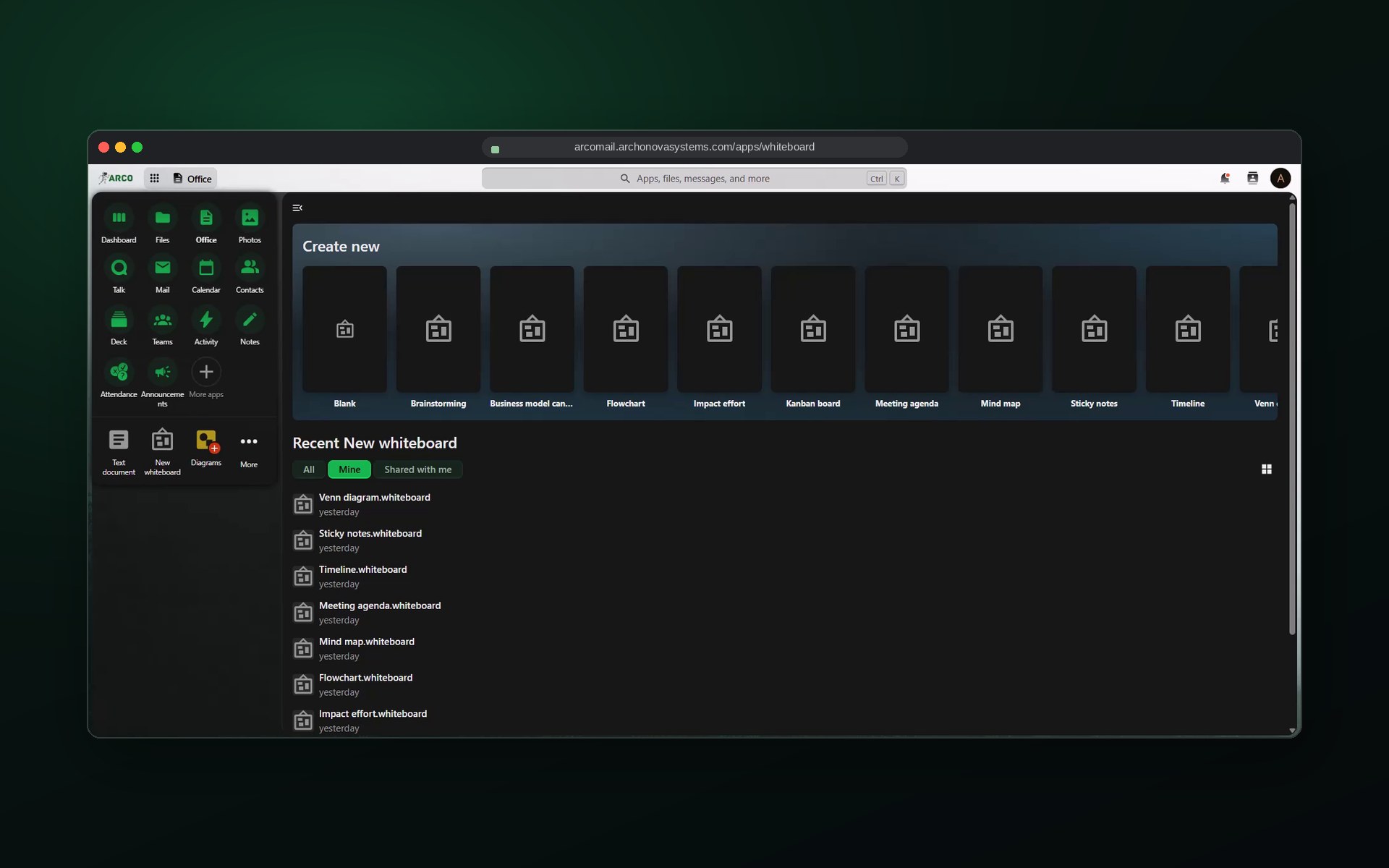Switch filter to Shared with me
This screenshot has height=868, width=1389.
418,469
